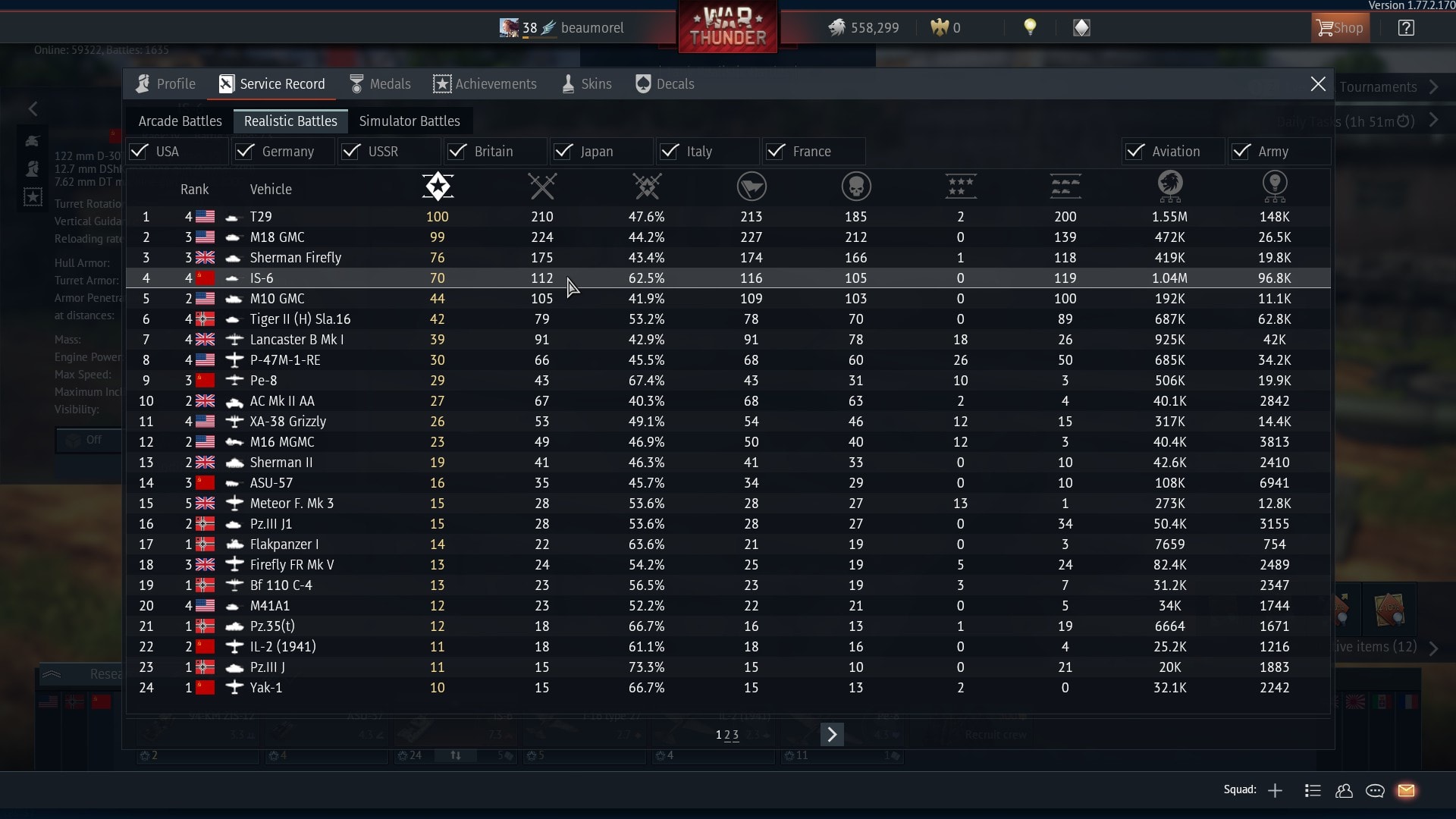Select the Lancaster B Mk I row
Viewport: 1456px width, 819px height.
tap(728, 340)
